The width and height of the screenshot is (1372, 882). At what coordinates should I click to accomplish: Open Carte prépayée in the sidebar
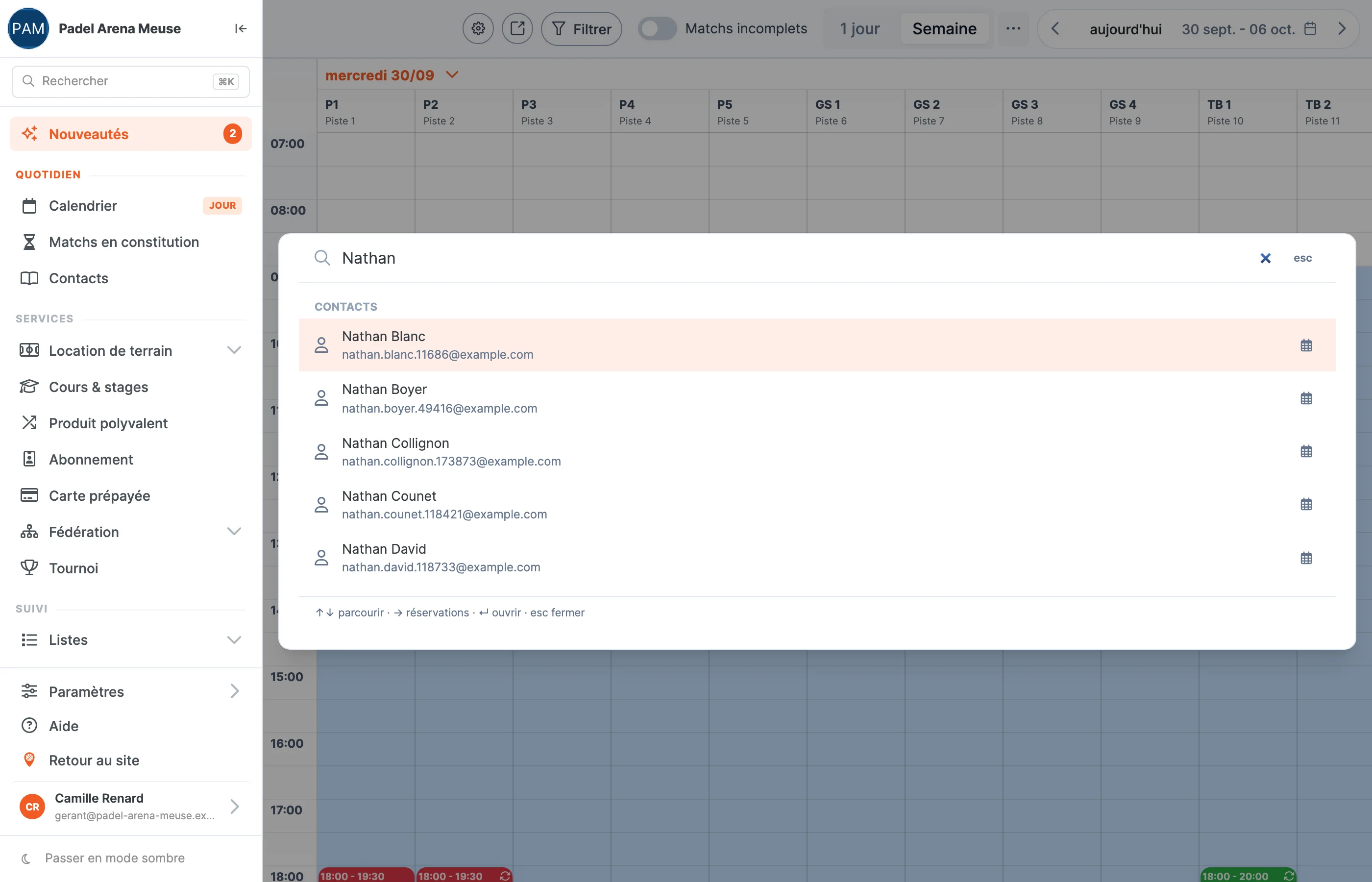click(130, 495)
